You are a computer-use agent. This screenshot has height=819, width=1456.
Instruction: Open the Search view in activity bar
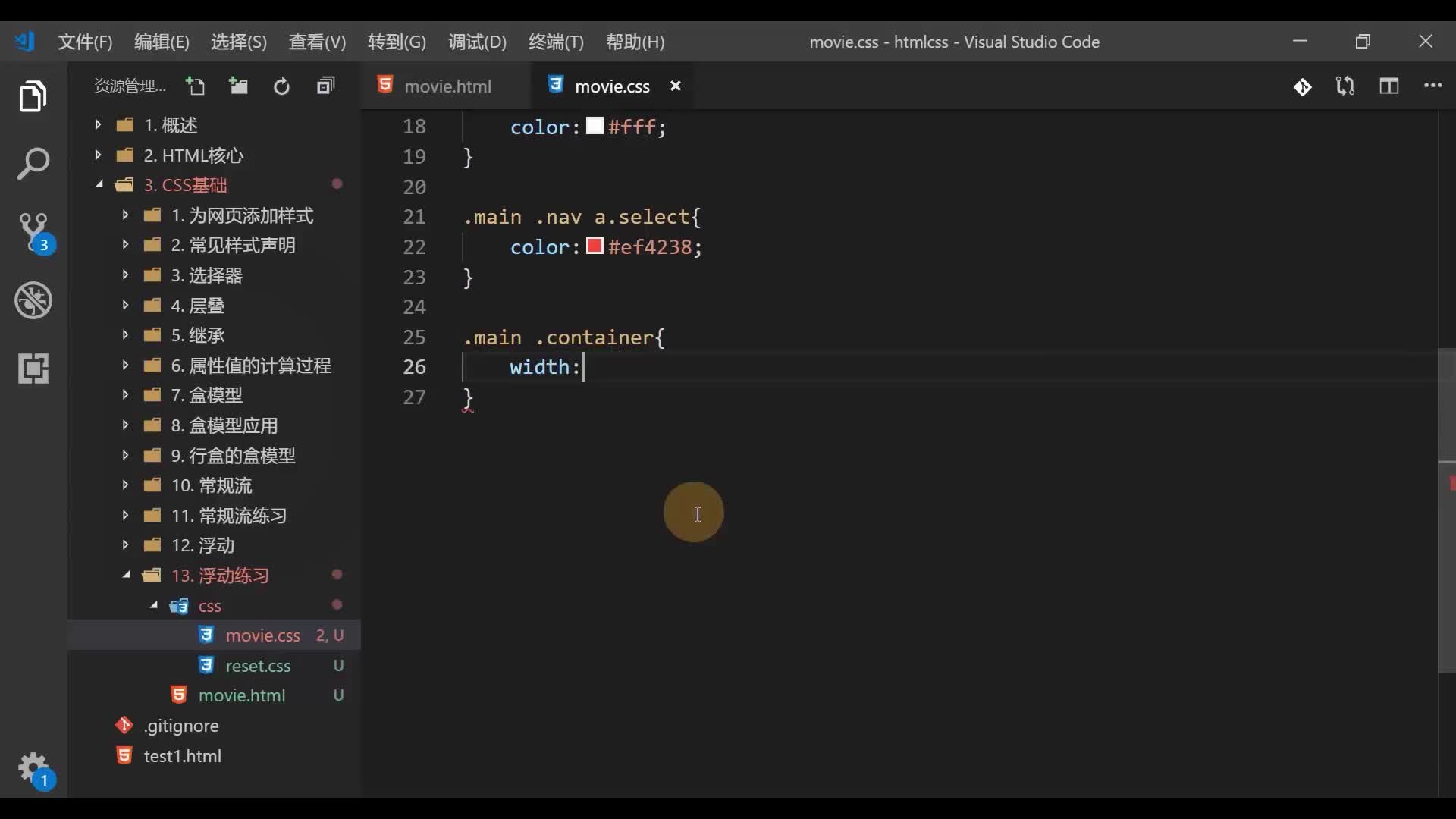pos(33,164)
